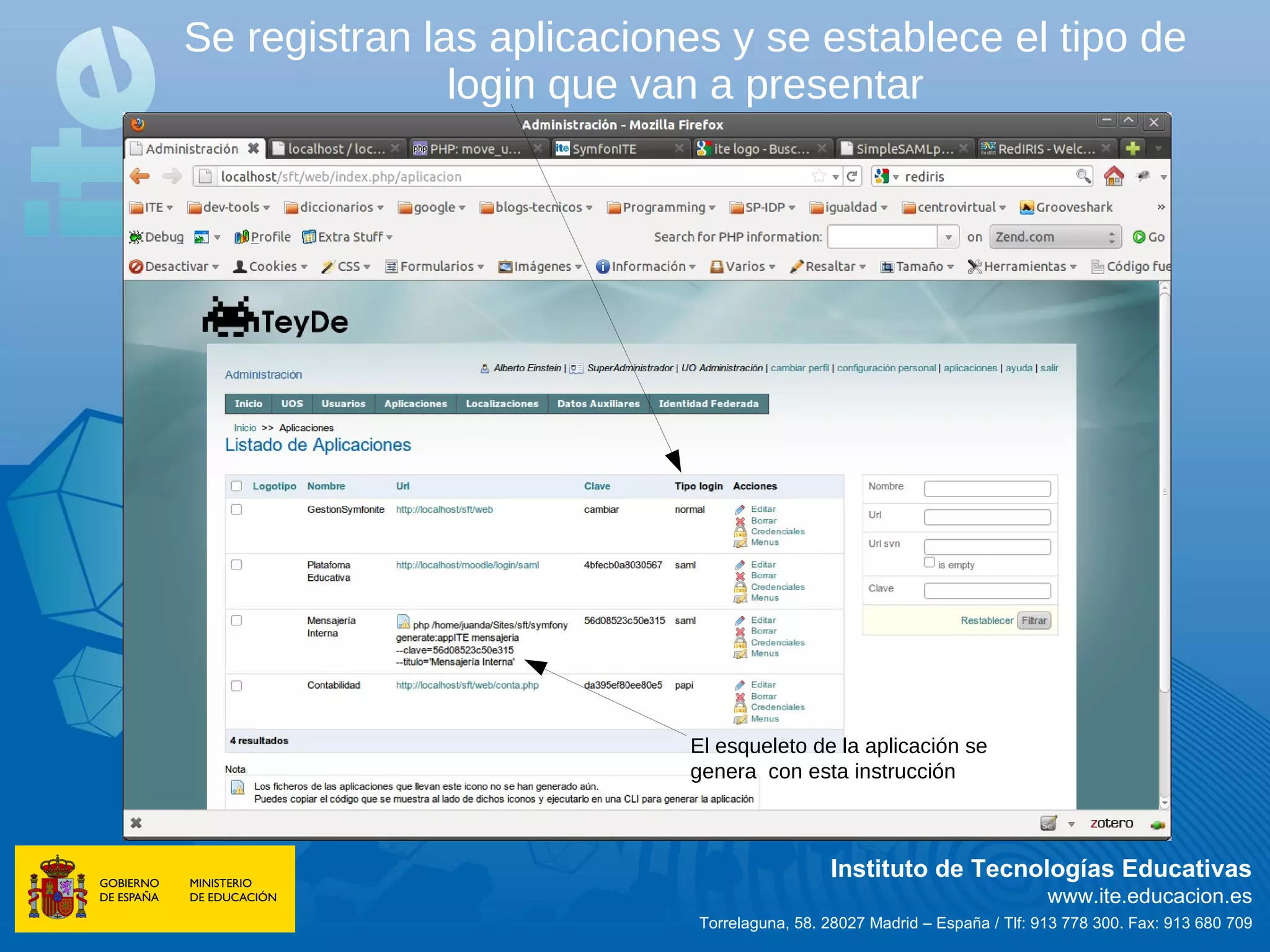Click the Firefox home icon
This screenshot has height=952, width=1270.
pyautogui.click(x=1114, y=177)
